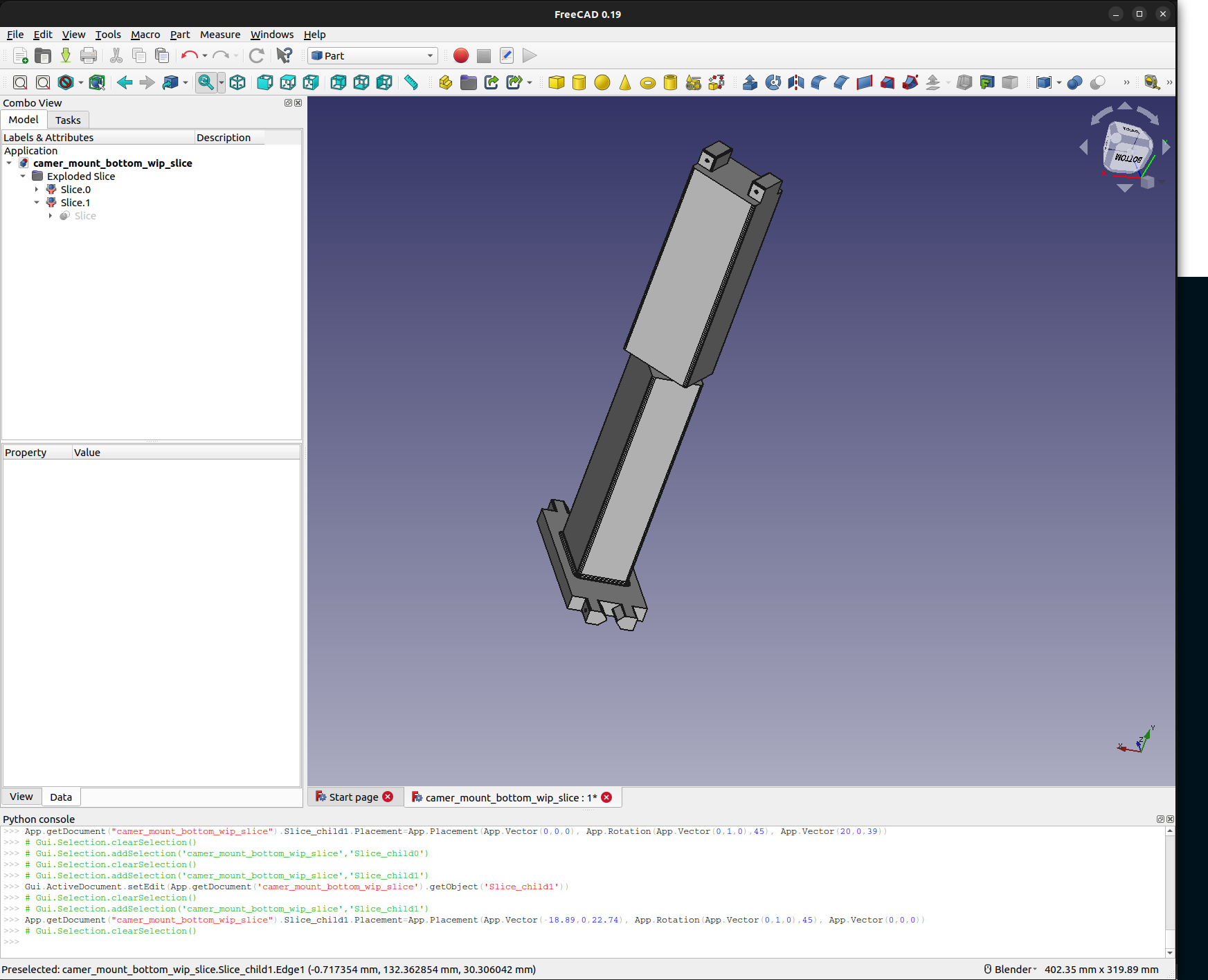Select the Exploded Slice tree item

point(81,176)
